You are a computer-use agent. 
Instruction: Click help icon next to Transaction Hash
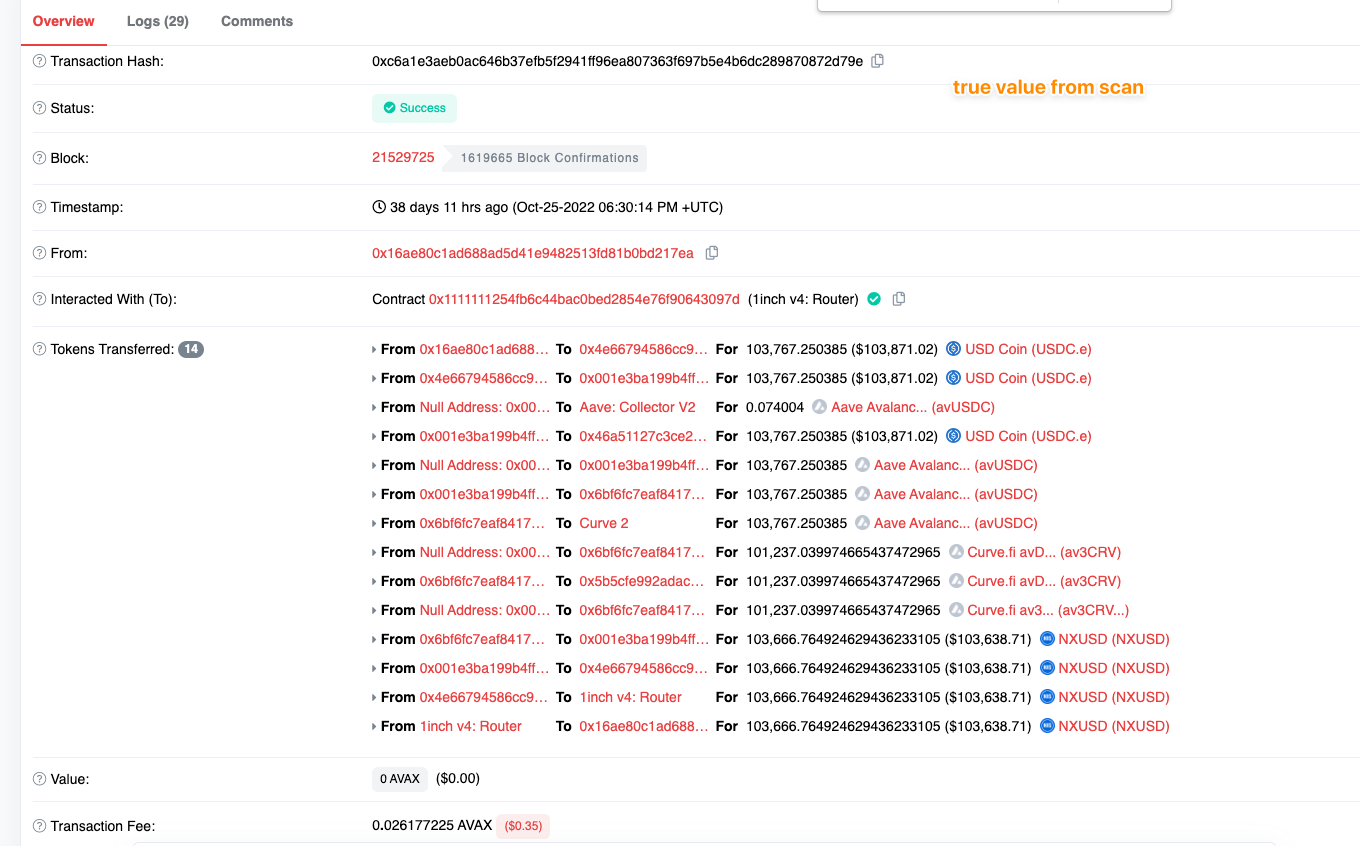click(x=39, y=61)
